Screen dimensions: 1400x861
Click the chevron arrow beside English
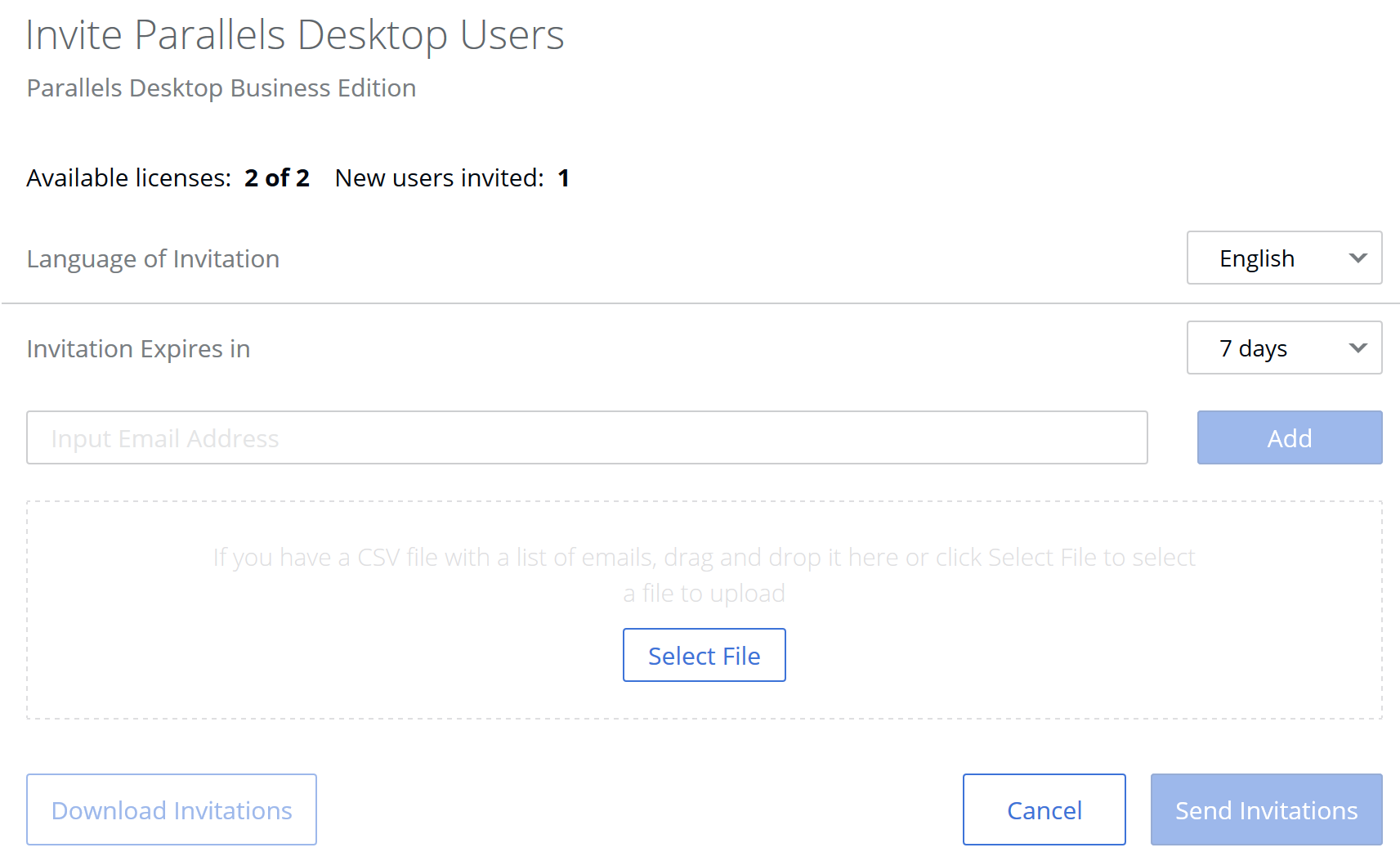coord(1358,258)
